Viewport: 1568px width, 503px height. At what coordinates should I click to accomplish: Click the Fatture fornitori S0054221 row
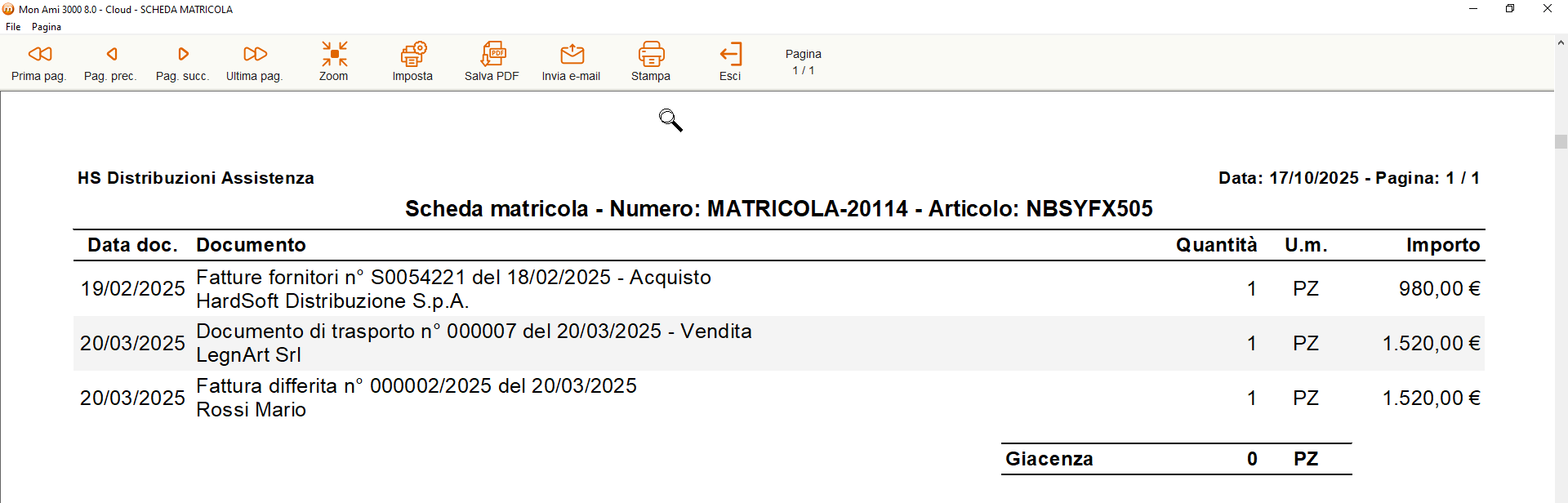(779, 289)
